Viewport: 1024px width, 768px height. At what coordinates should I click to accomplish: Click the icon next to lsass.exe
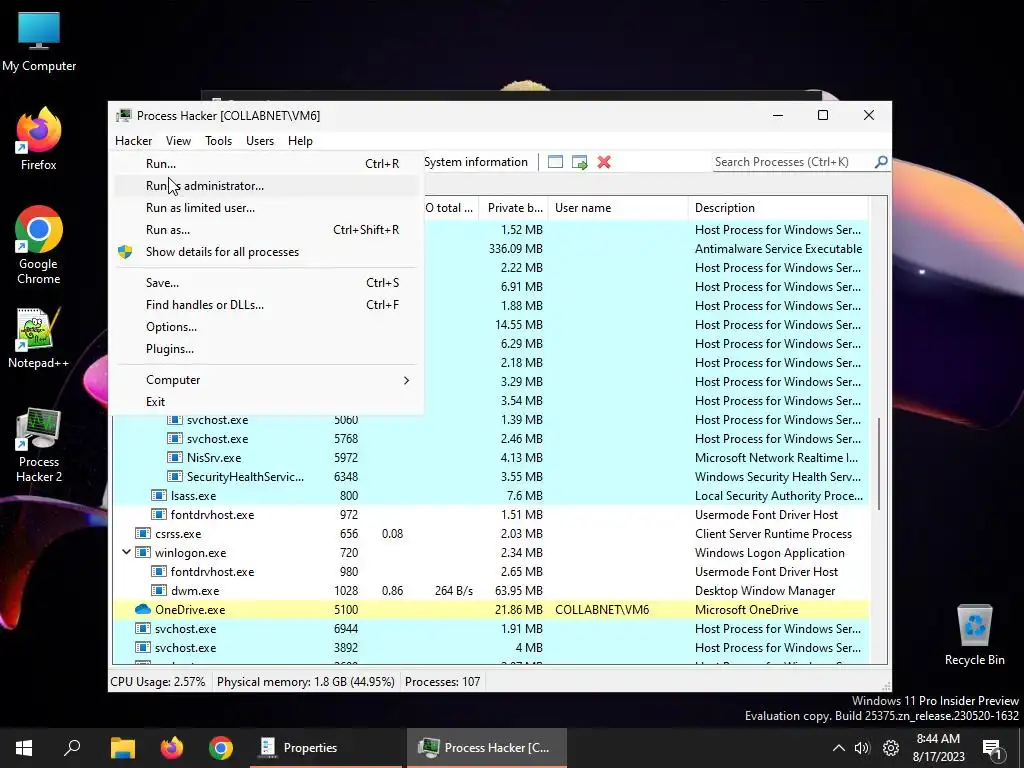tap(159, 496)
